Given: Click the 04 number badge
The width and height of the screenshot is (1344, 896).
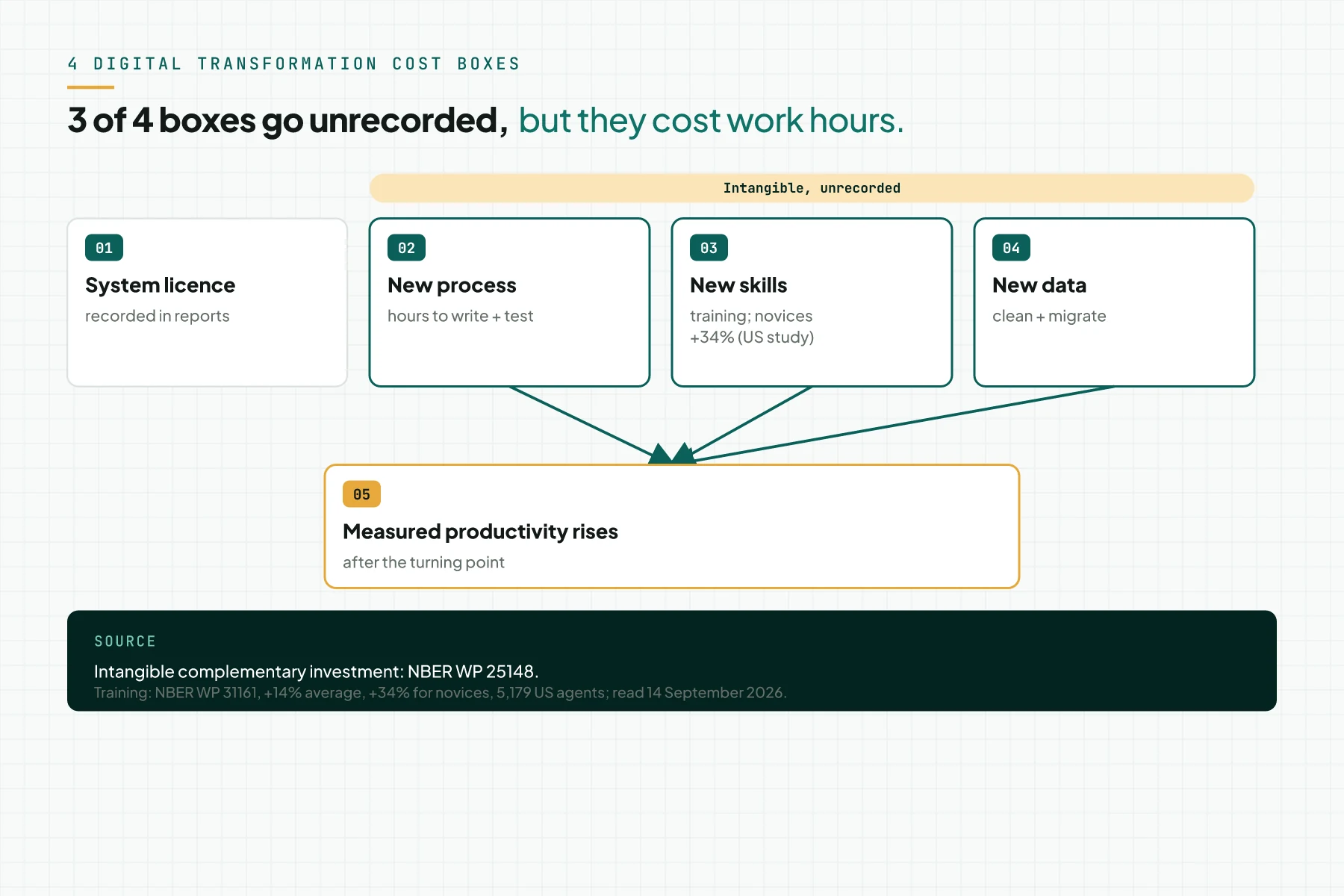Looking at the screenshot, I should [x=1011, y=248].
